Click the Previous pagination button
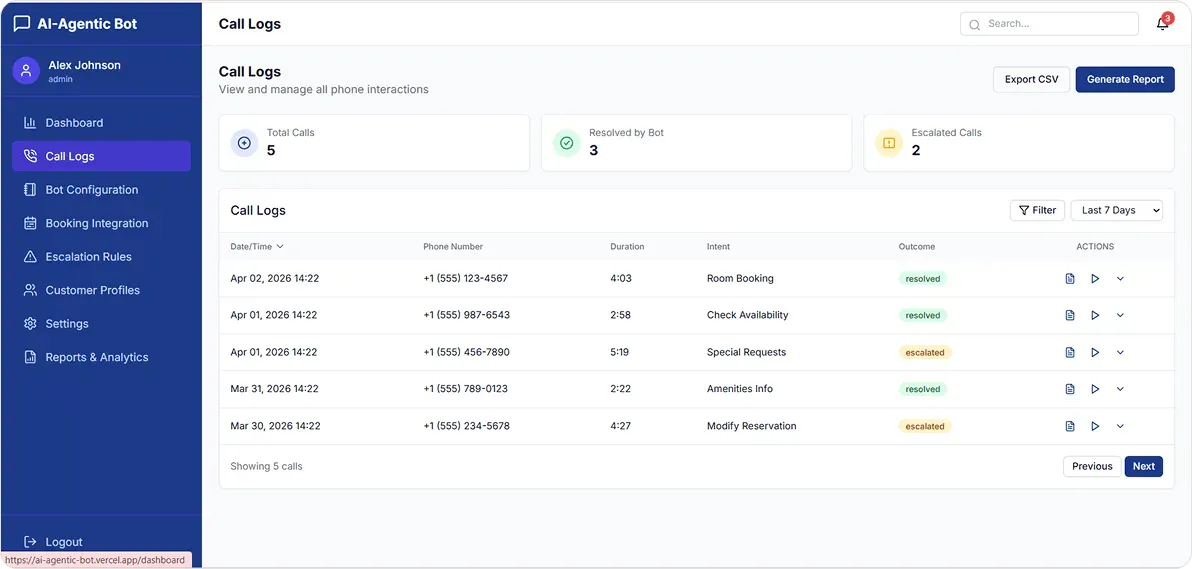This screenshot has width=1192, height=569. [x=1092, y=466]
